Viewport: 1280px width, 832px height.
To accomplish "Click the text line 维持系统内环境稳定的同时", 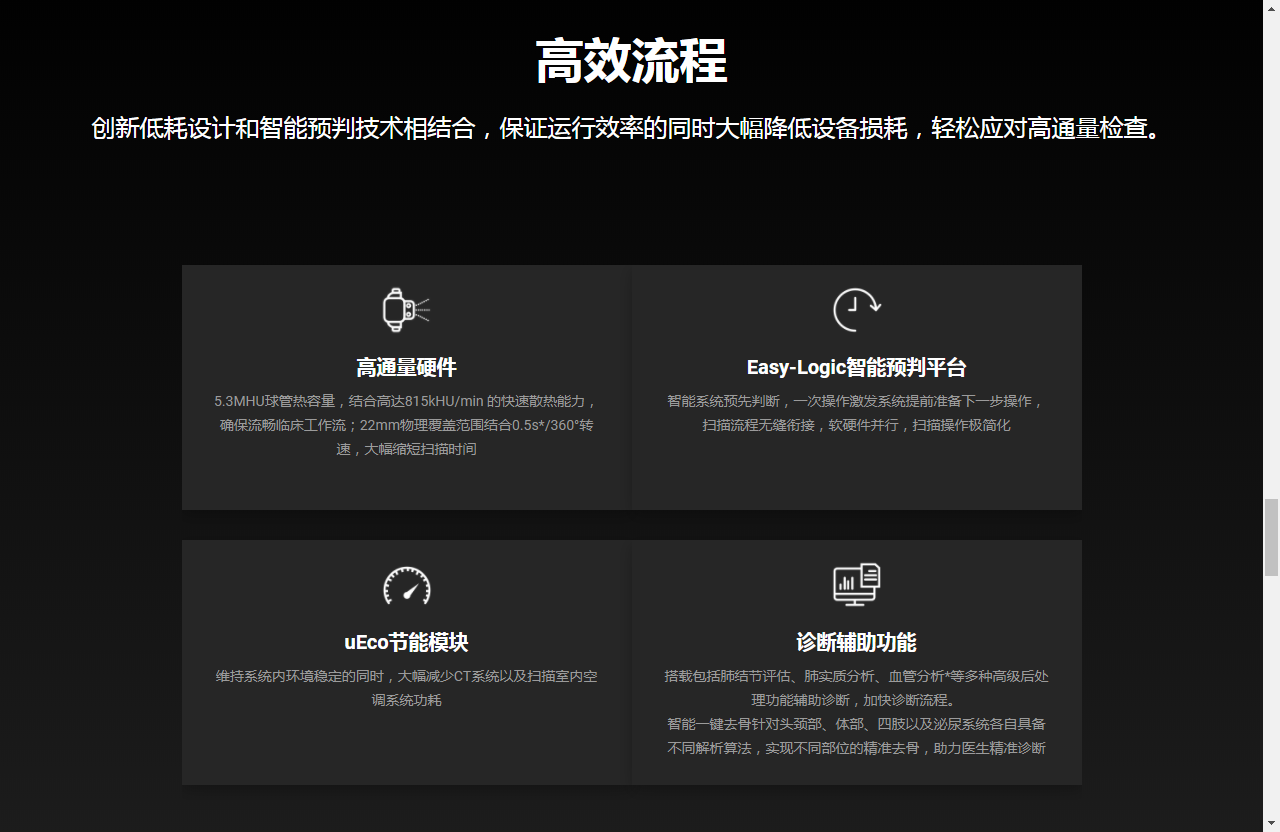I will point(406,676).
